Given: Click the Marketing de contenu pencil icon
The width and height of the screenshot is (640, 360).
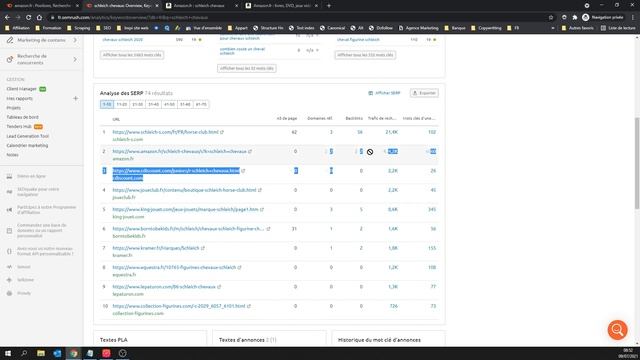Looking at the screenshot, I should [x=10, y=40].
